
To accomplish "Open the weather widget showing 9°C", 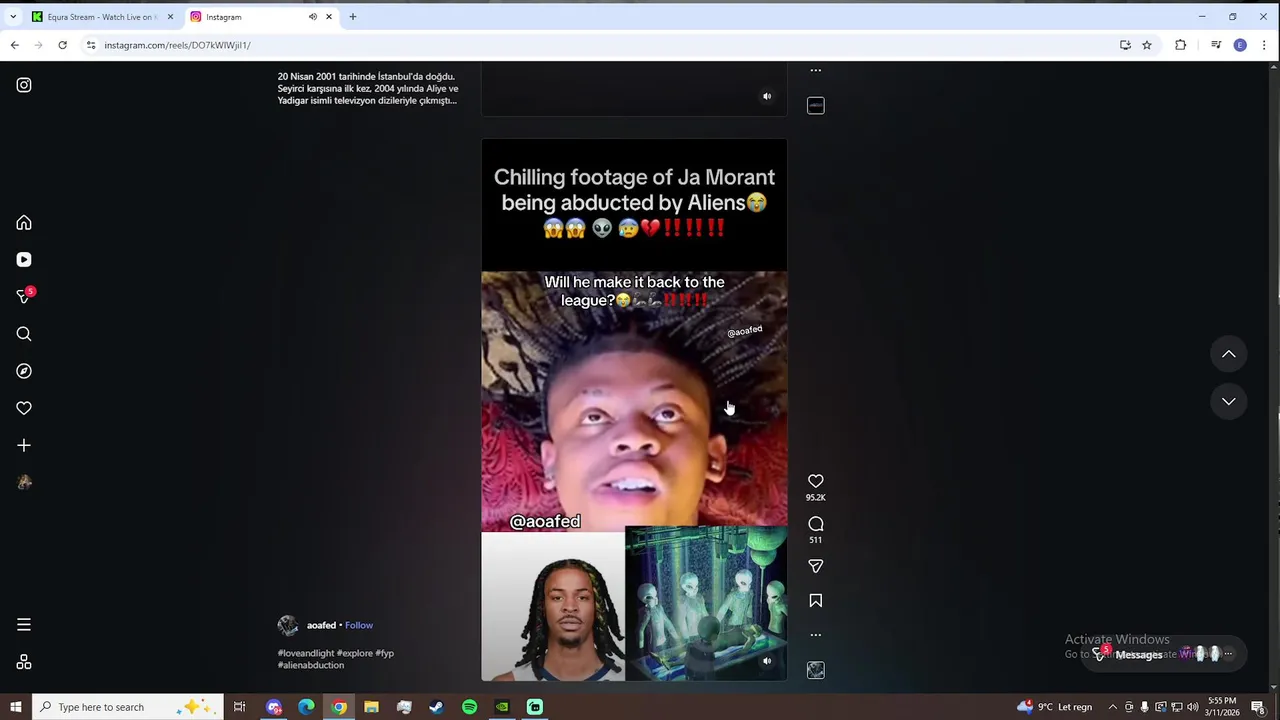I will (x=1054, y=707).
